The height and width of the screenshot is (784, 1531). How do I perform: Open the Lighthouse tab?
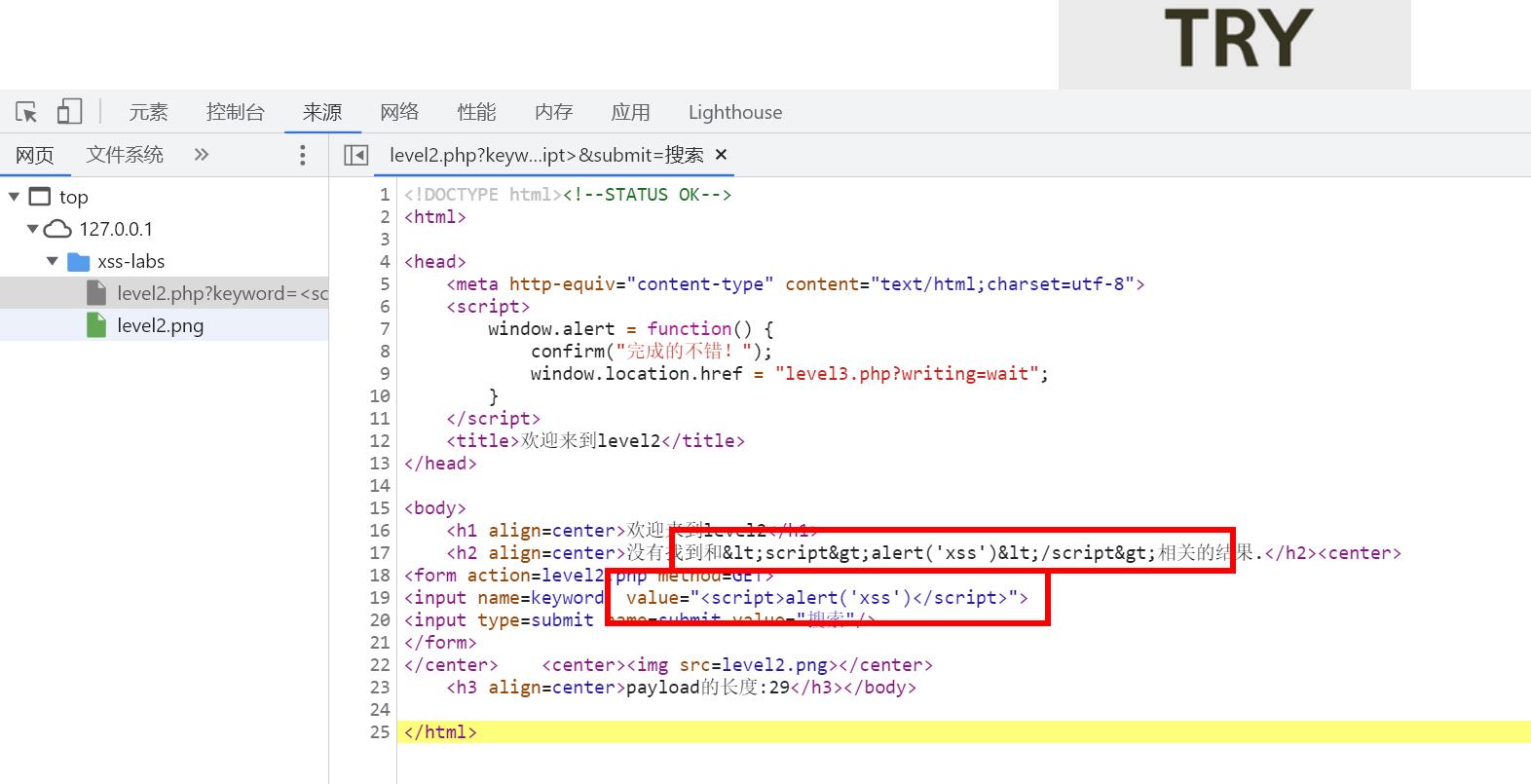point(735,112)
